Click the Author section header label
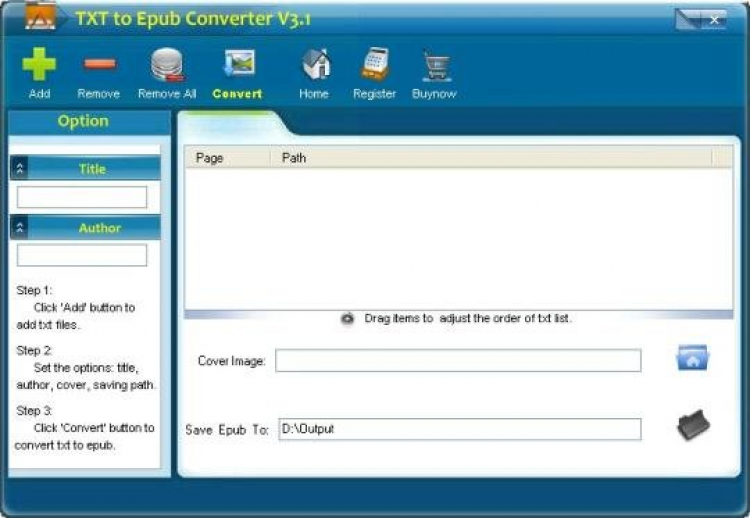Screen dimensions: 750x518 pos(99,228)
